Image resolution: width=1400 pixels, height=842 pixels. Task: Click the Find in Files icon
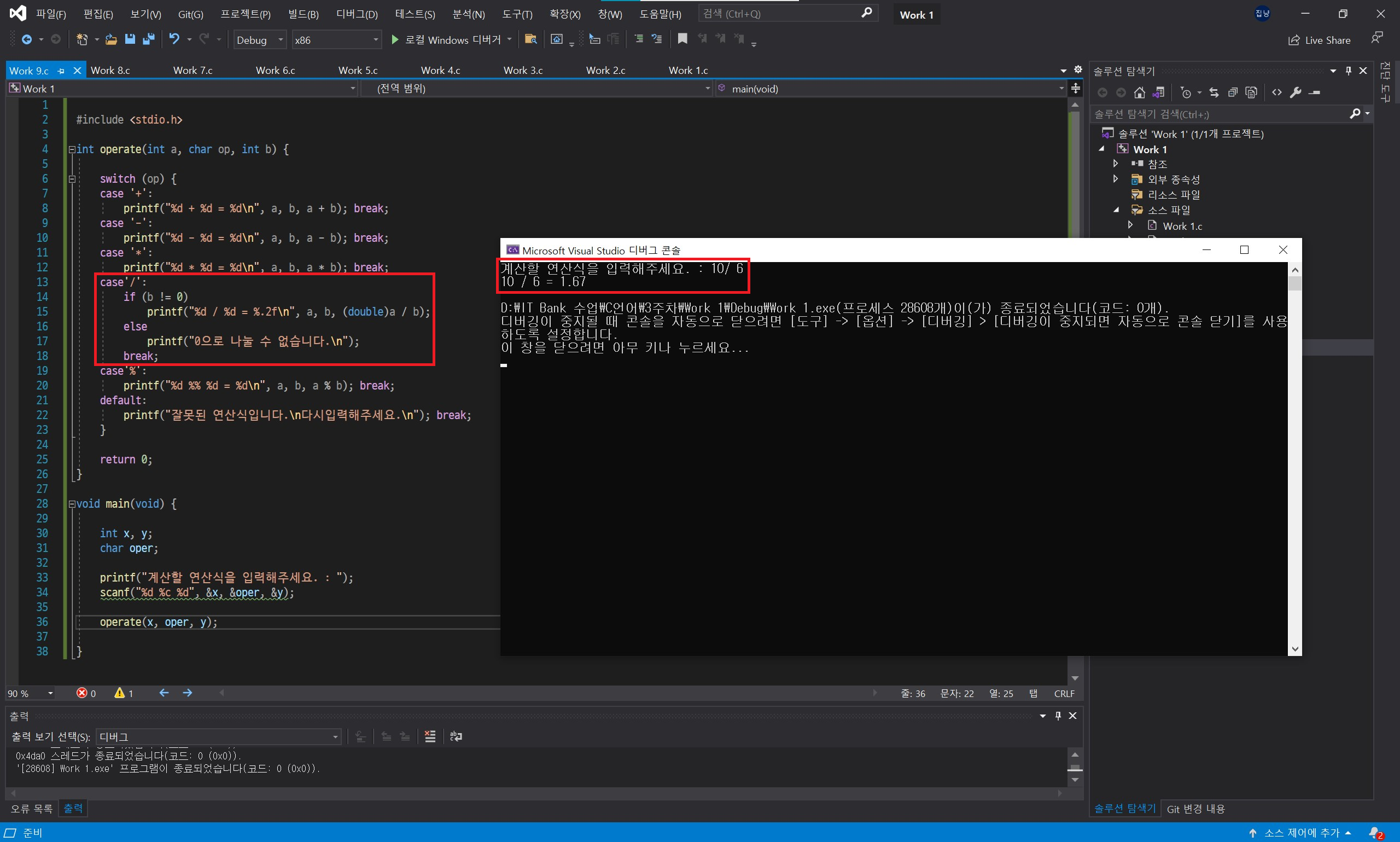point(530,39)
